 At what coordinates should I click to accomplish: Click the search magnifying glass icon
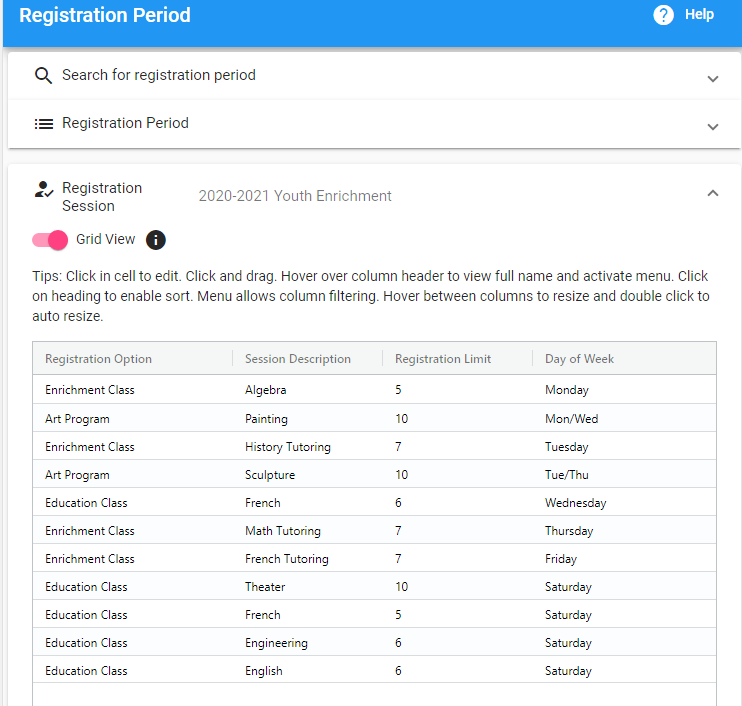pos(43,76)
